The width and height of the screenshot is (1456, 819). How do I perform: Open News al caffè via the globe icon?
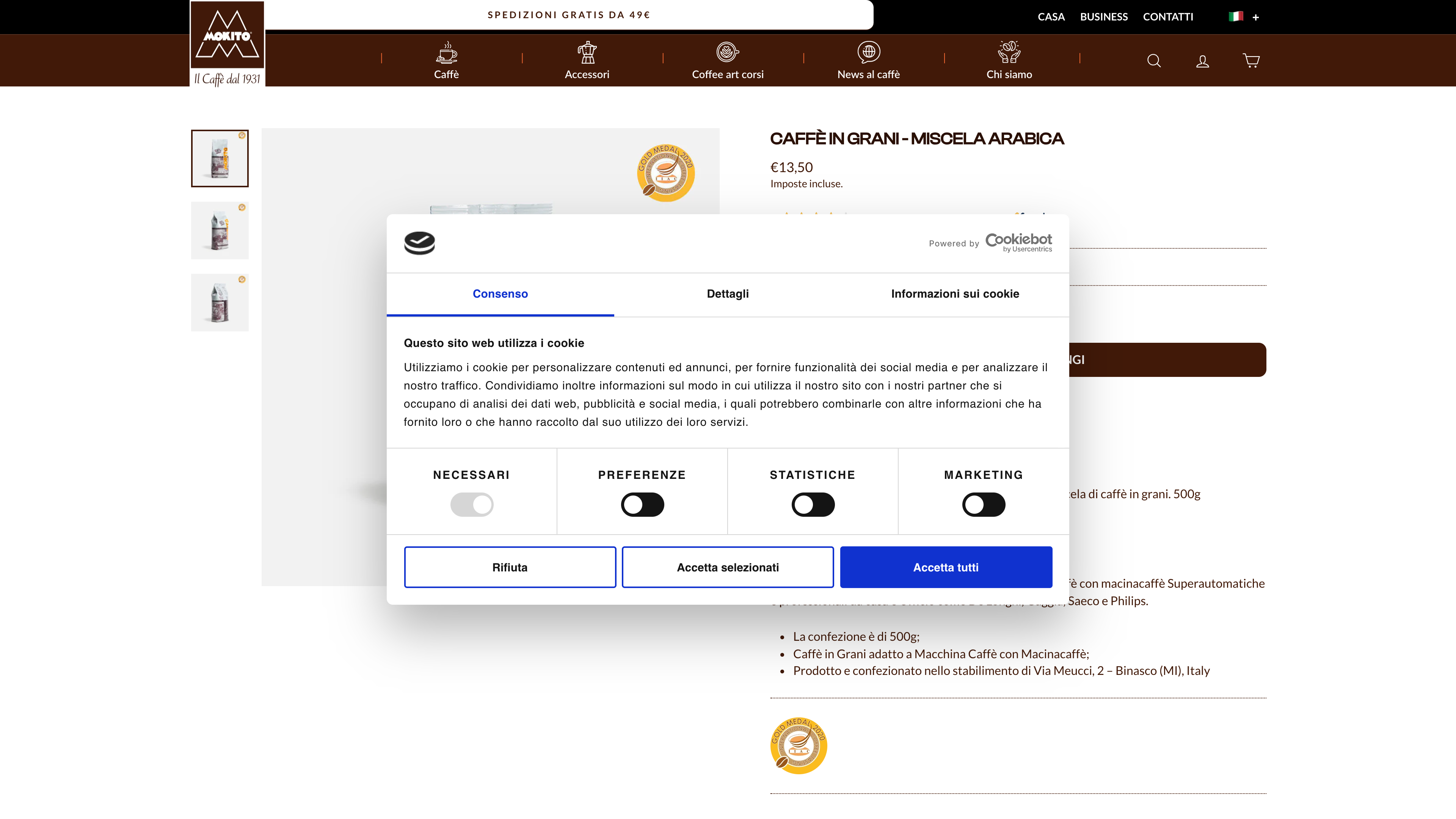pyautogui.click(x=868, y=53)
